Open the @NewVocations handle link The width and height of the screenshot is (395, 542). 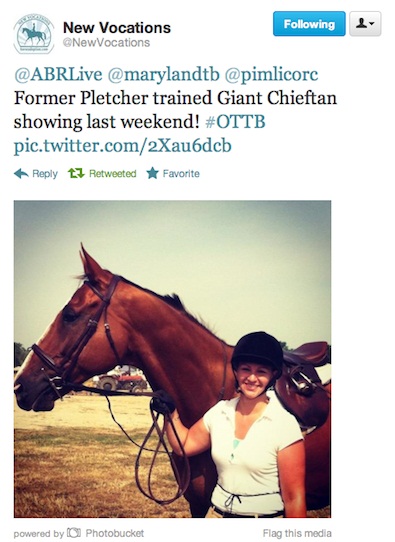coord(106,43)
